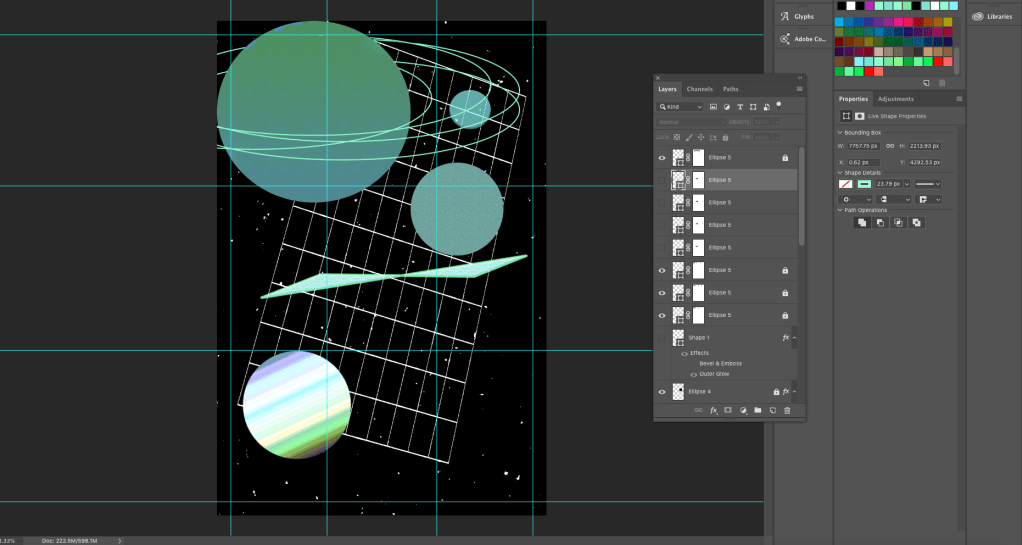Toggle Outer Glow effect visibility
The height and width of the screenshot is (545, 1022).
693,374
